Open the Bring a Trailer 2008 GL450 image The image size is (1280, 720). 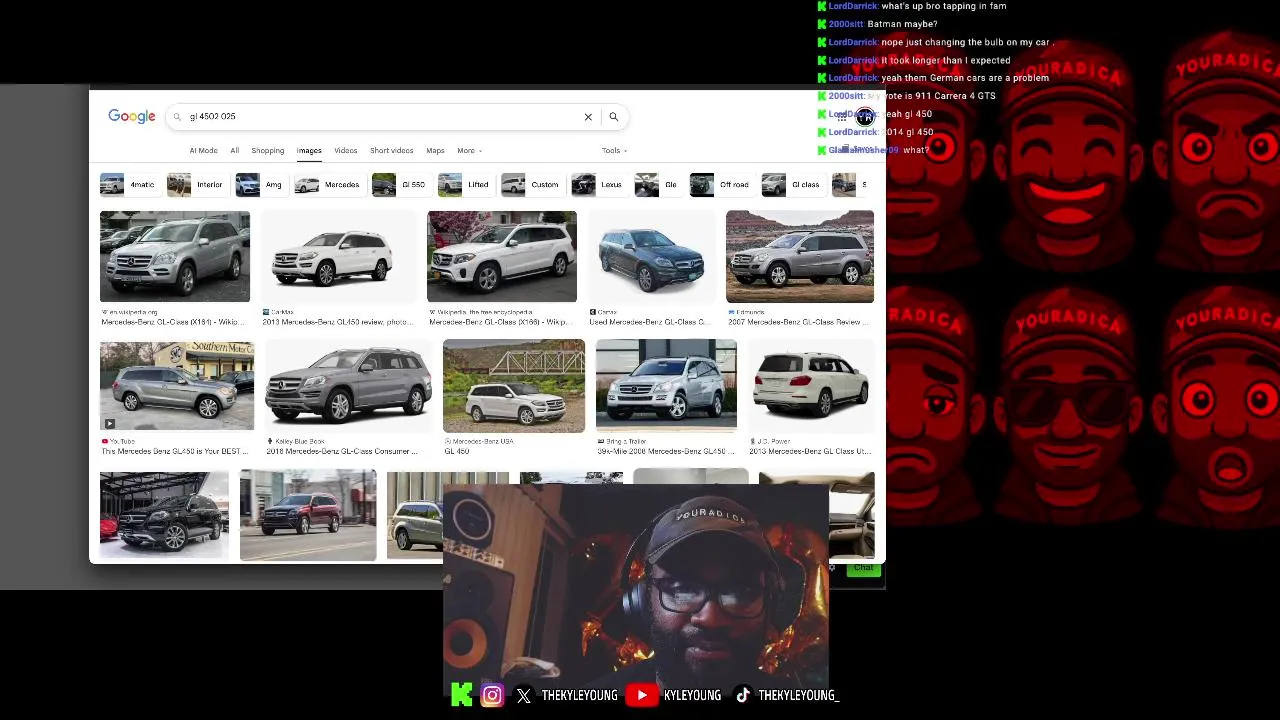666,386
